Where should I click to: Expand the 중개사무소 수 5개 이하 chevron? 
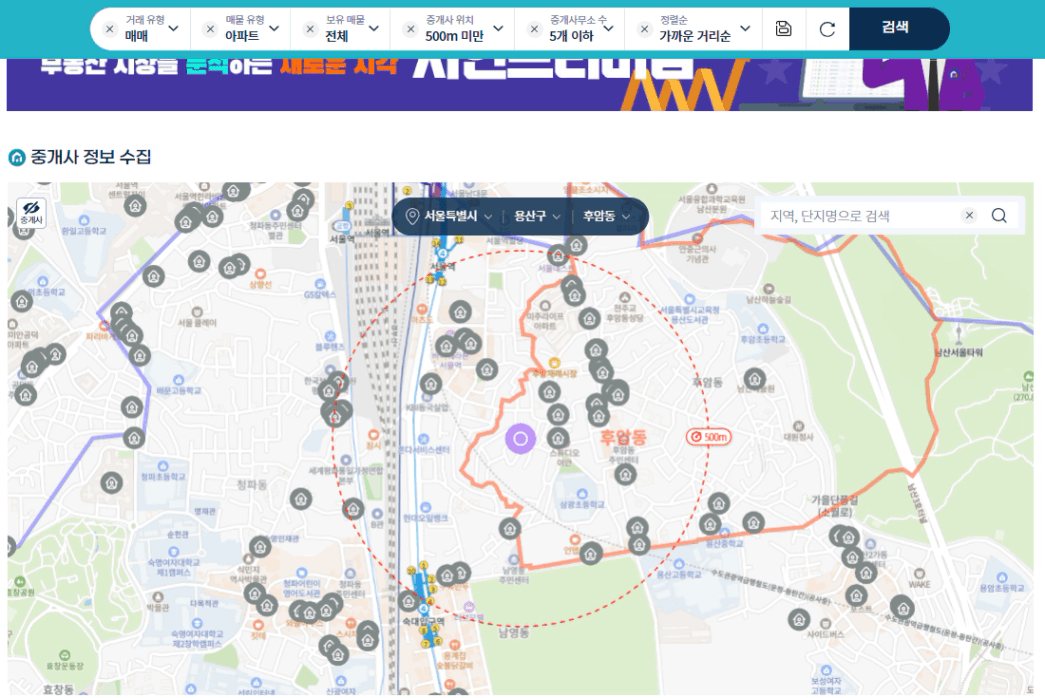(x=608, y=29)
